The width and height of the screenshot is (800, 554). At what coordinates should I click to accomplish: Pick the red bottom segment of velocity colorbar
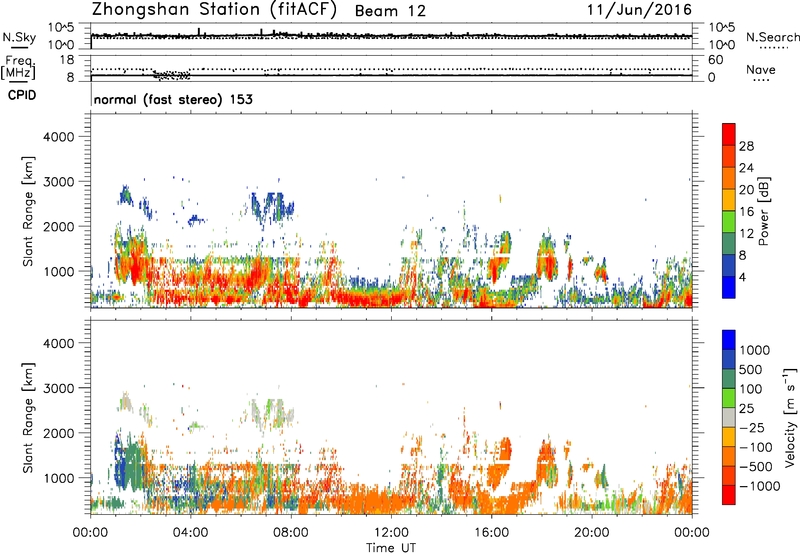tap(729, 495)
